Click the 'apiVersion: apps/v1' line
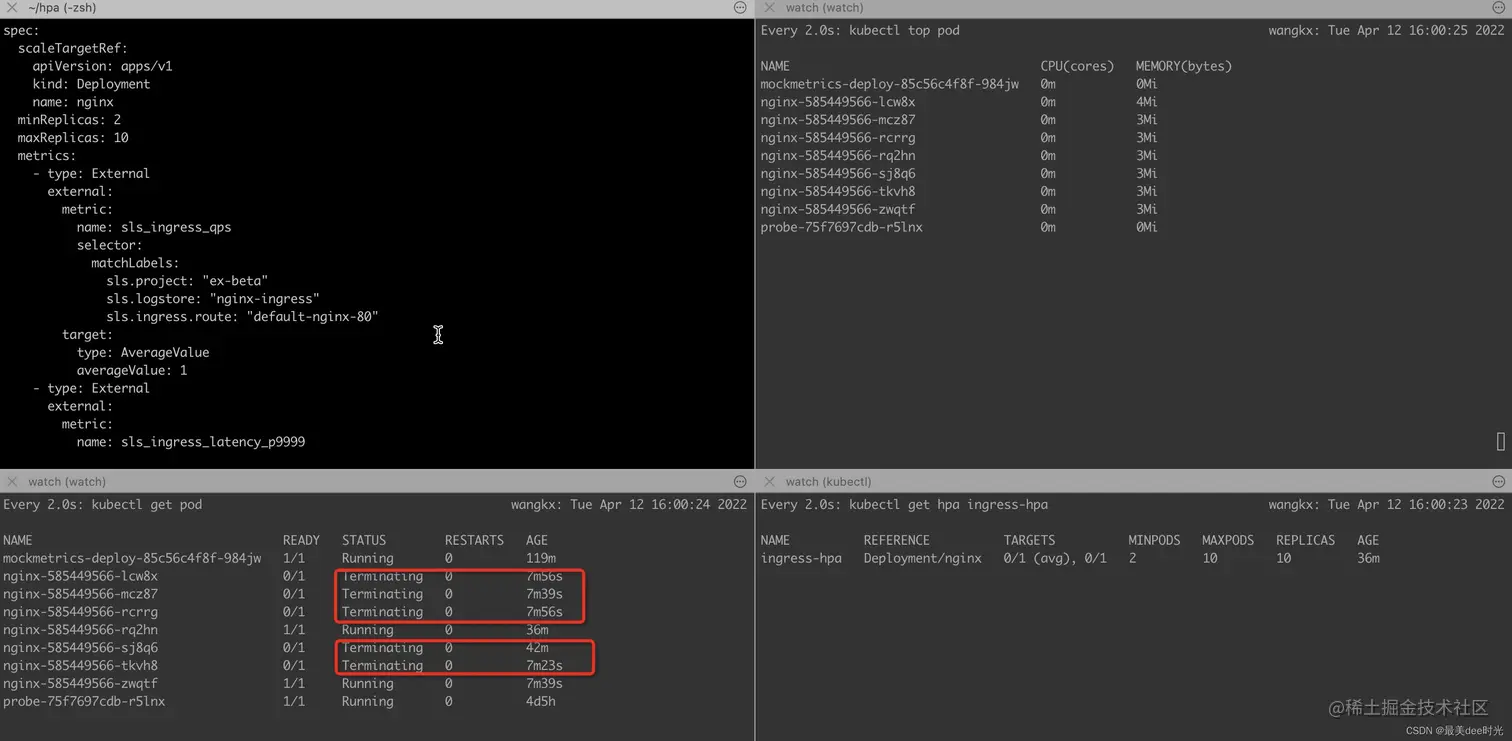 102,66
